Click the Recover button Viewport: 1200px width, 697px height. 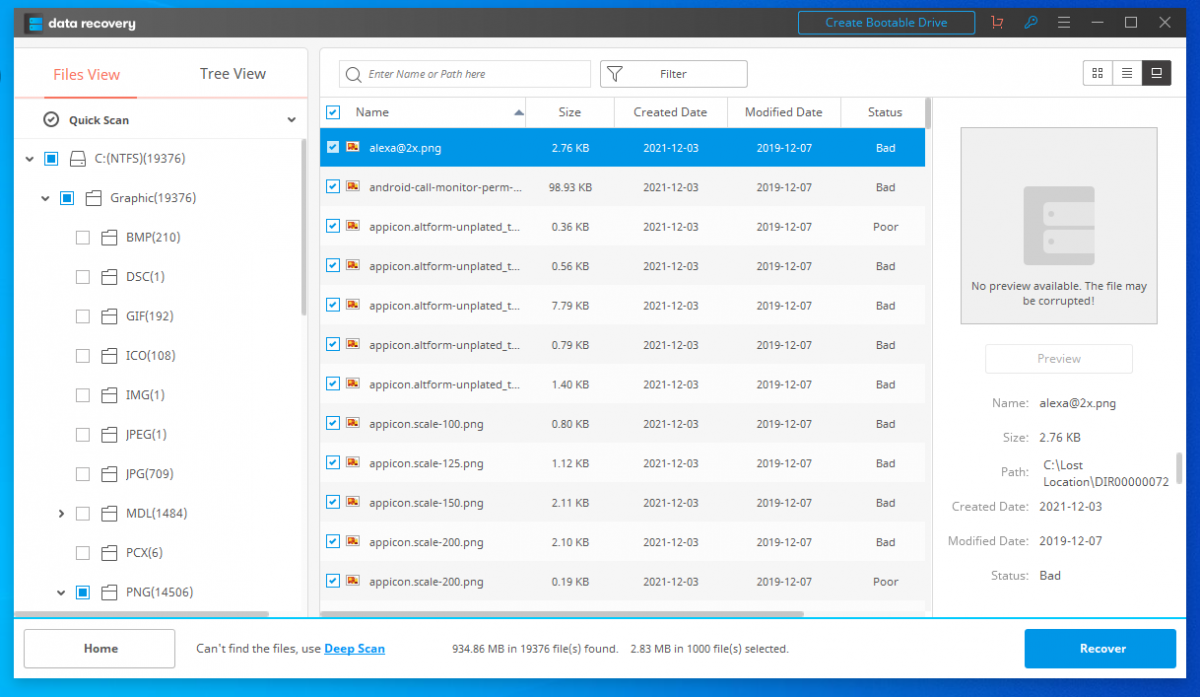point(1100,648)
